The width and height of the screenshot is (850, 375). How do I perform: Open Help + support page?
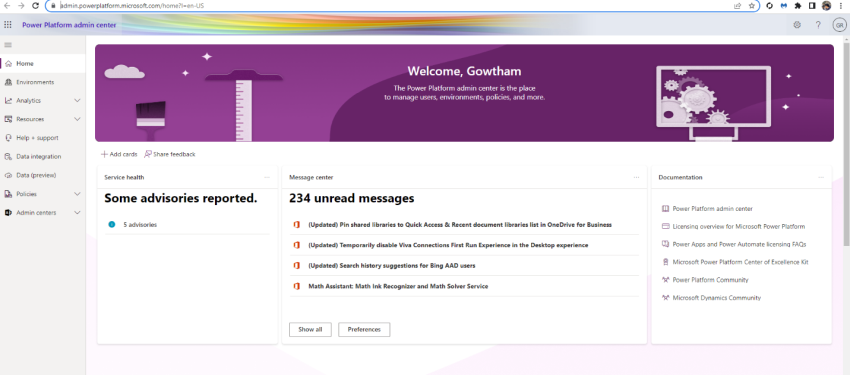coord(43,138)
